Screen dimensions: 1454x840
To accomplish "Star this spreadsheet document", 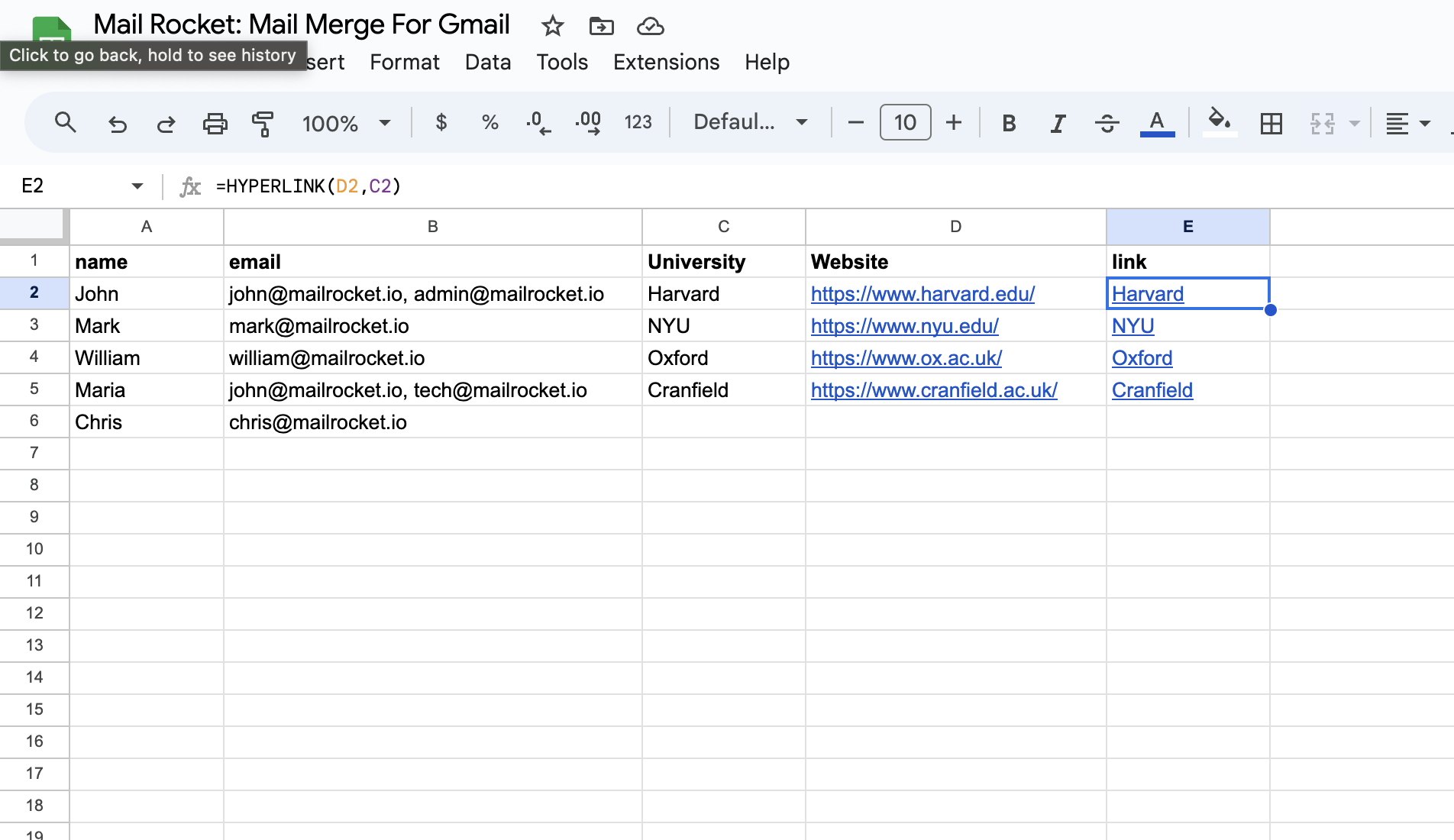I will coord(552,27).
